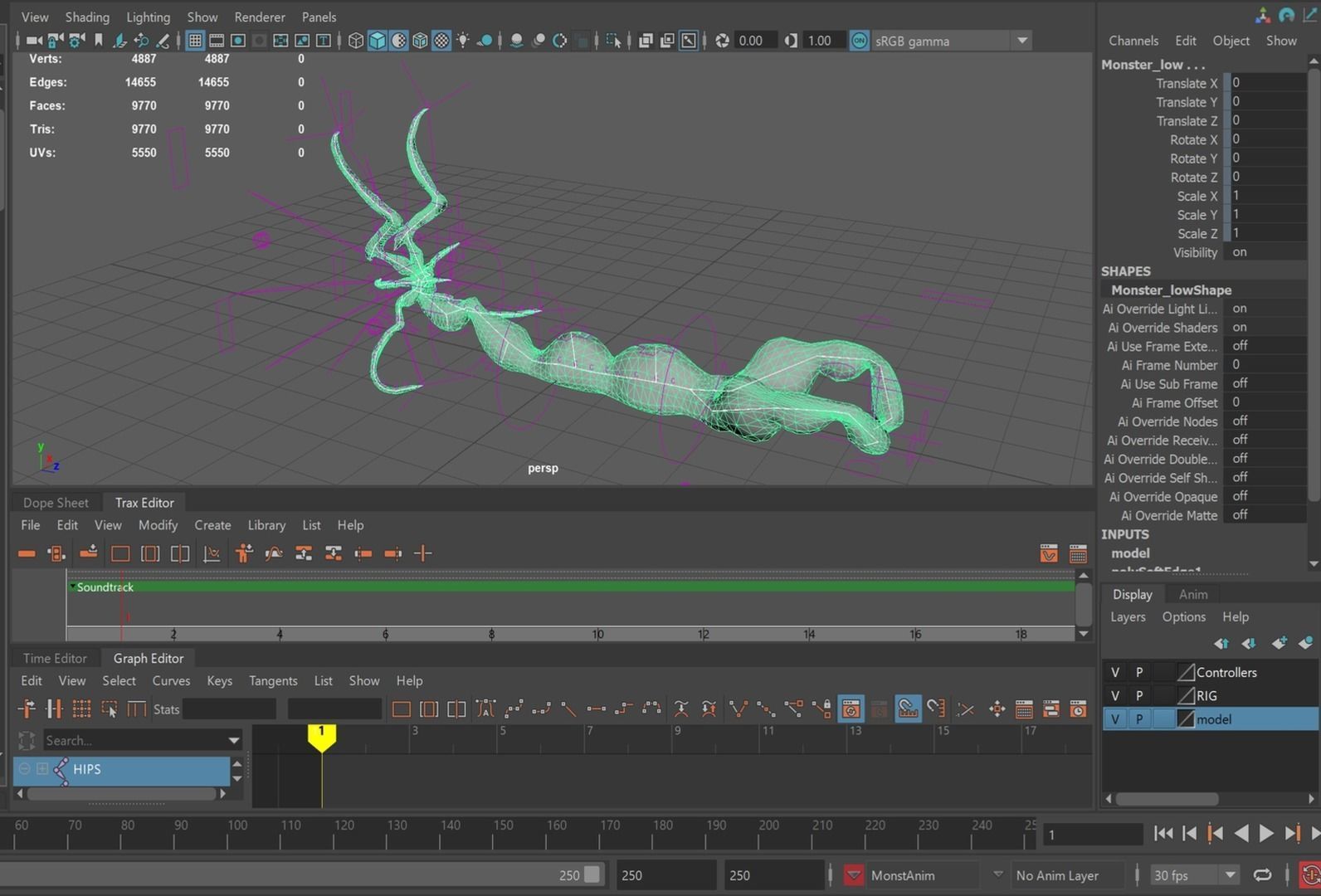Image resolution: width=1321 pixels, height=896 pixels.
Task: Open the Channels menu in Channel Box
Action: click(x=1133, y=41)
